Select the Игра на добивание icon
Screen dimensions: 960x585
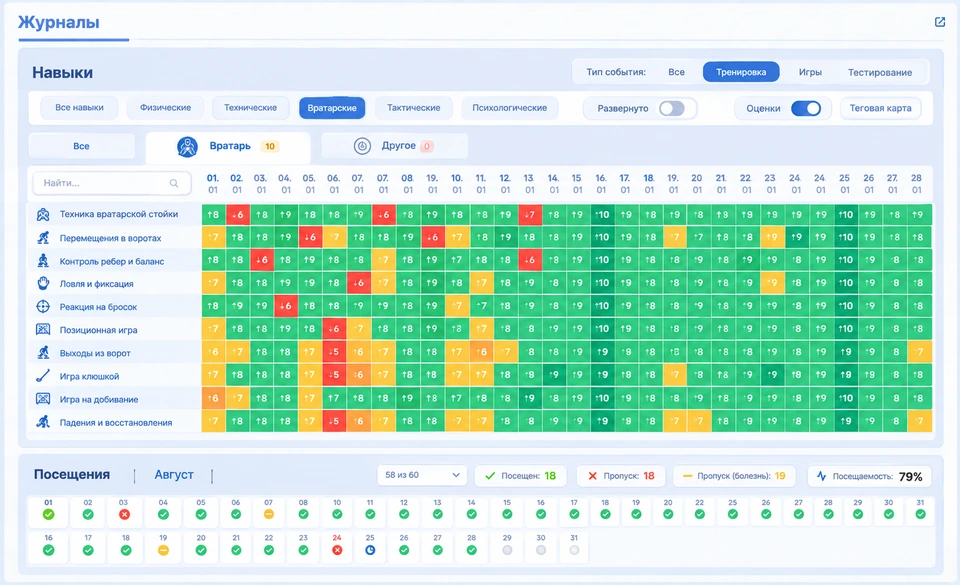[x=43, y=399]
